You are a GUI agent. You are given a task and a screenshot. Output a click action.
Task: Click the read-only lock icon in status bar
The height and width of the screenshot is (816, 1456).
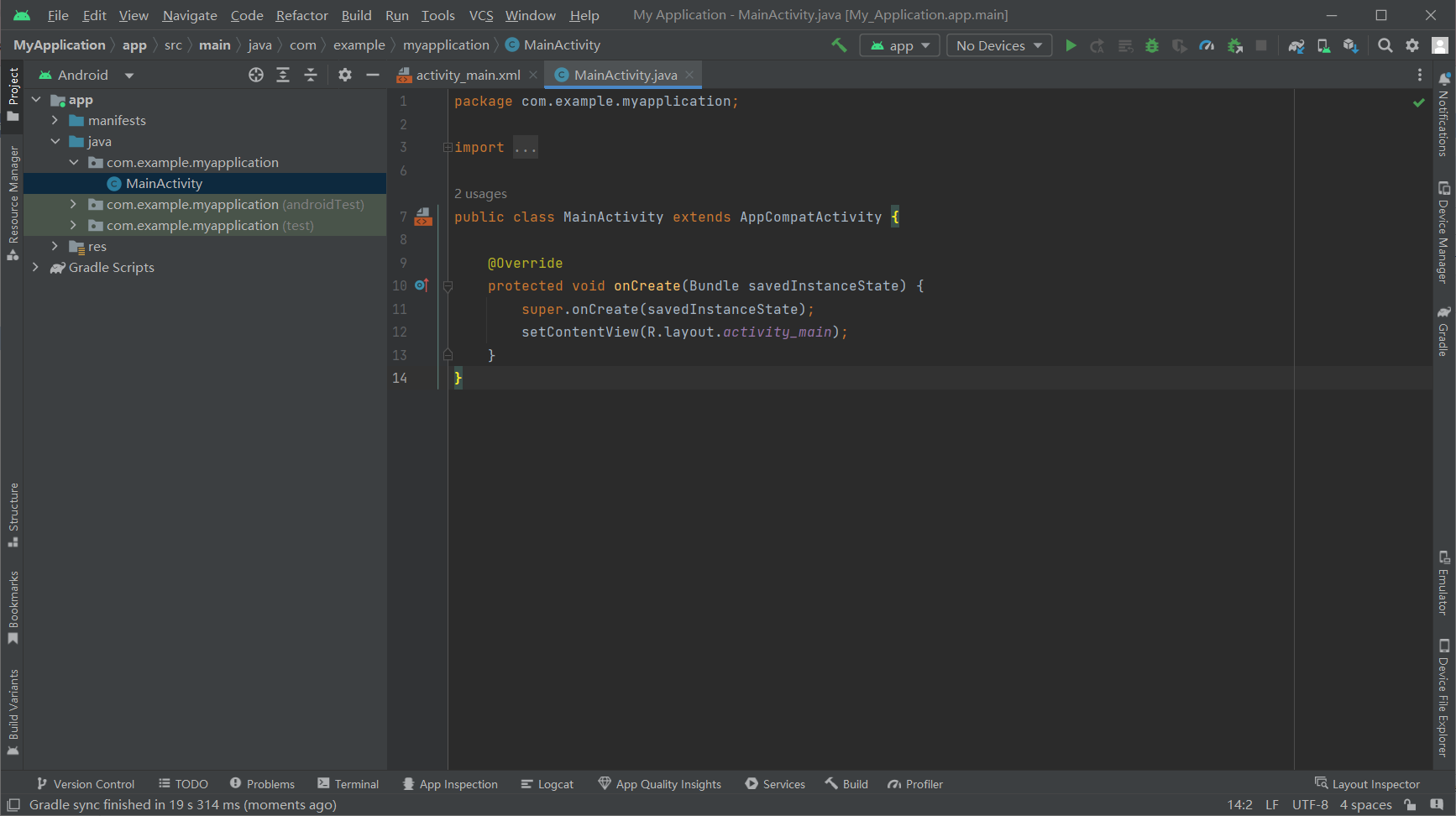tap(1410, 805)
